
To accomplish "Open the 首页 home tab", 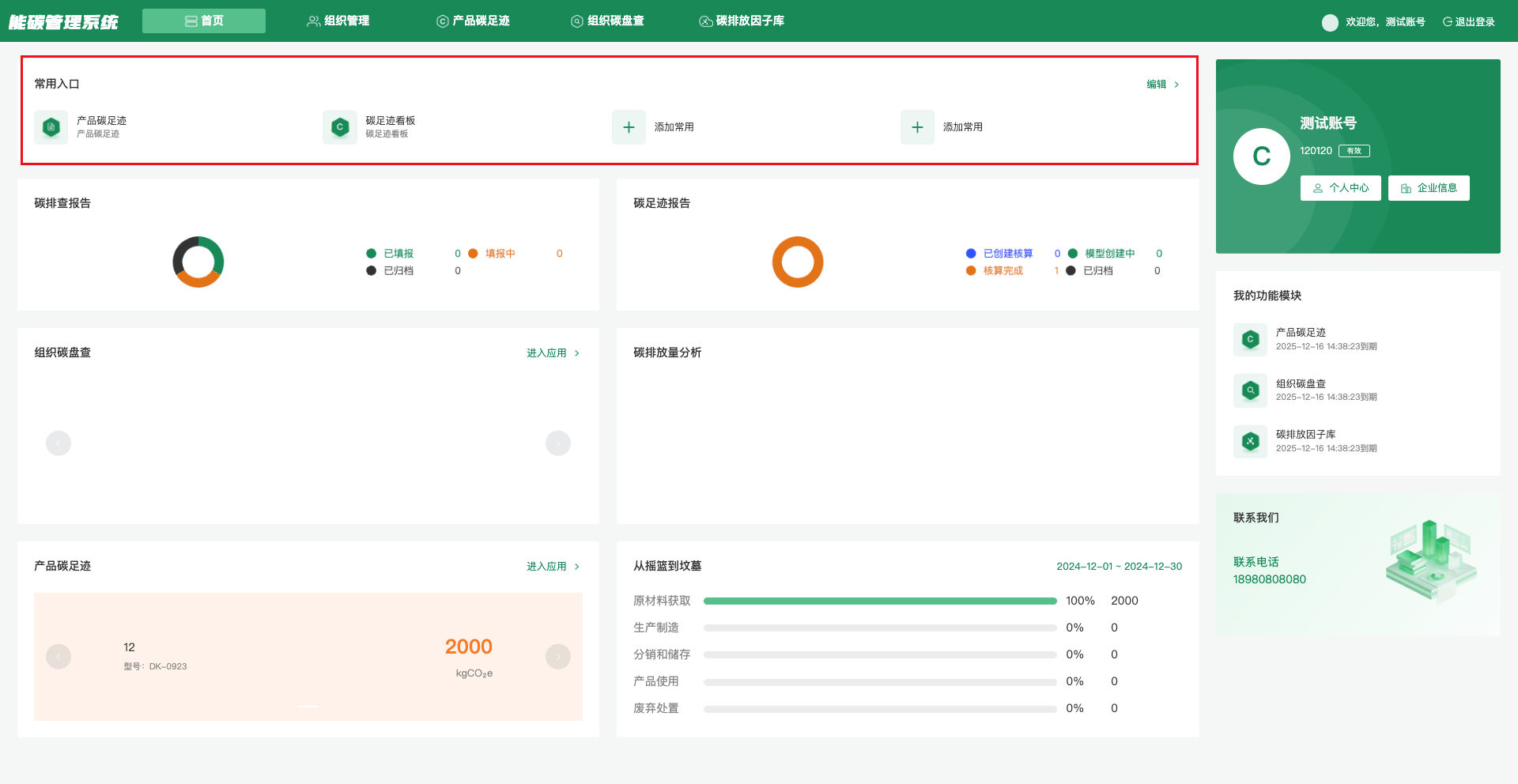I will (204, 21).
